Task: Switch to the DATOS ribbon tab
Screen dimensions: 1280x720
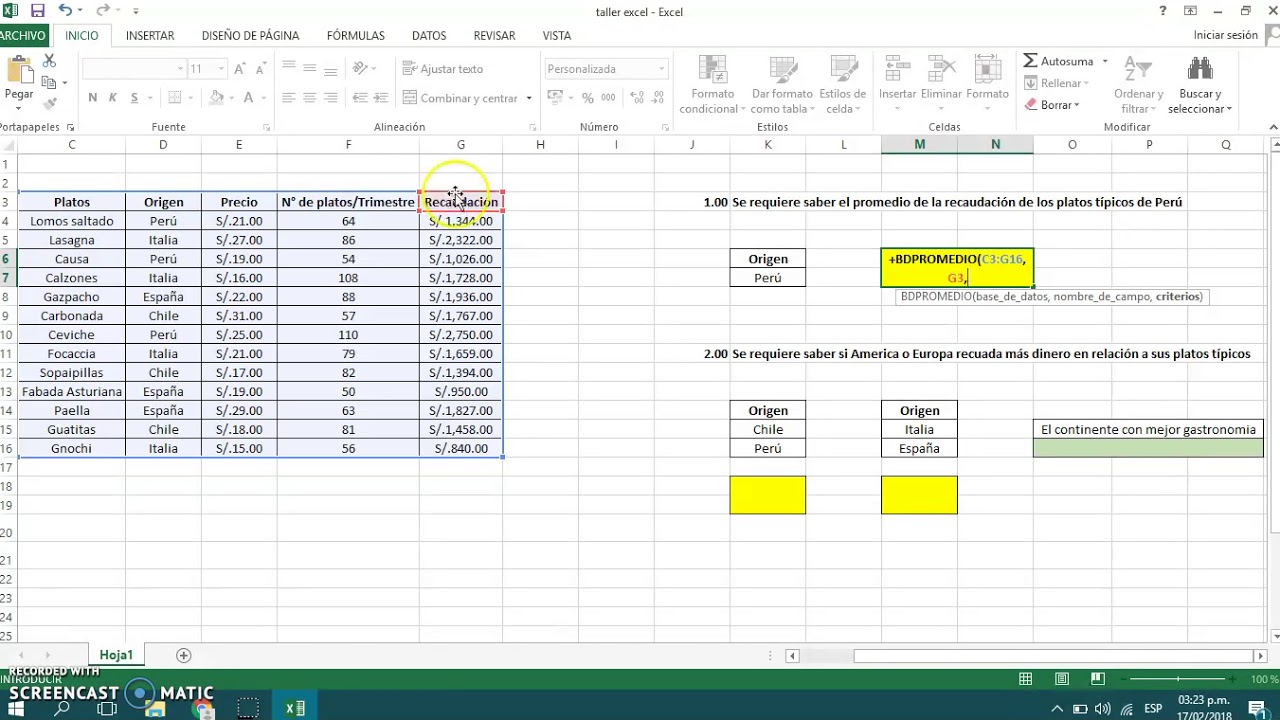Action: click(429, 35)
